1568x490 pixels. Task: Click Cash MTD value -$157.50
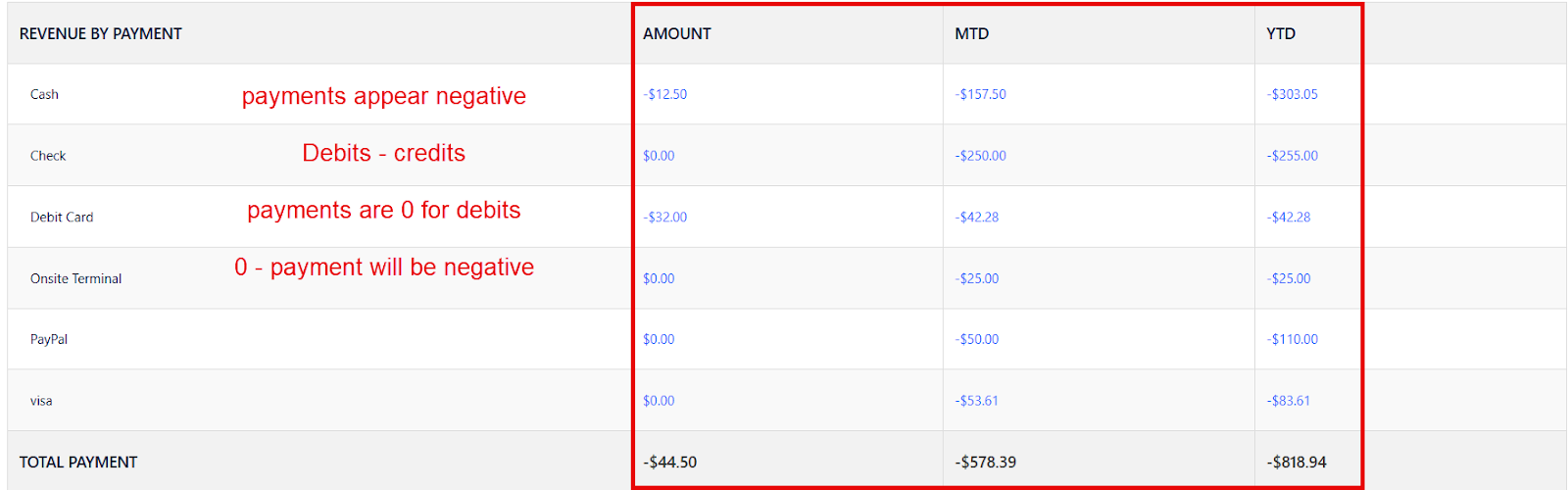[x=980, y=95]
